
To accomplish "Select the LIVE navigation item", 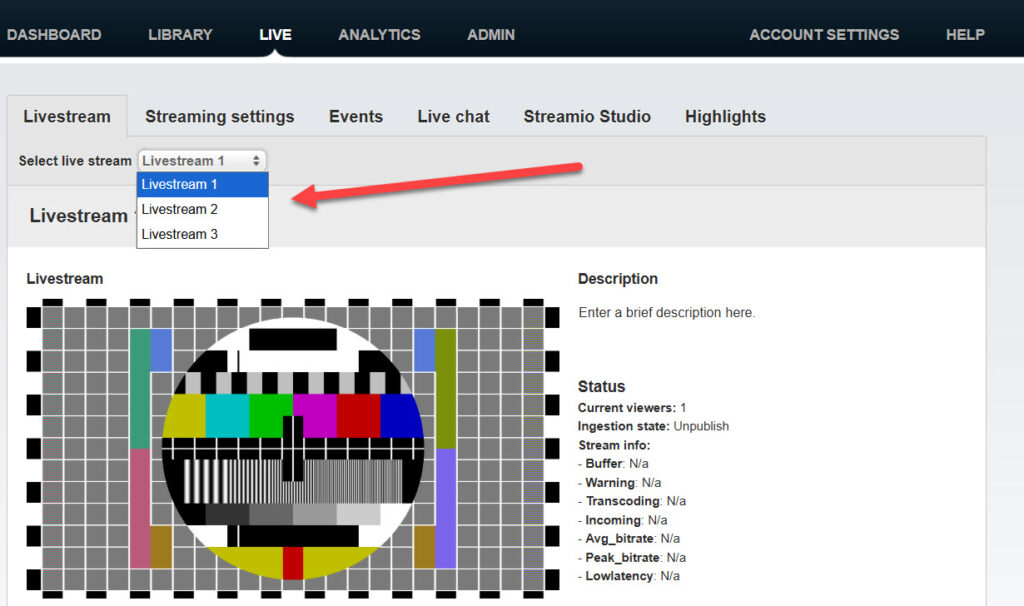I will pos(275,33).
